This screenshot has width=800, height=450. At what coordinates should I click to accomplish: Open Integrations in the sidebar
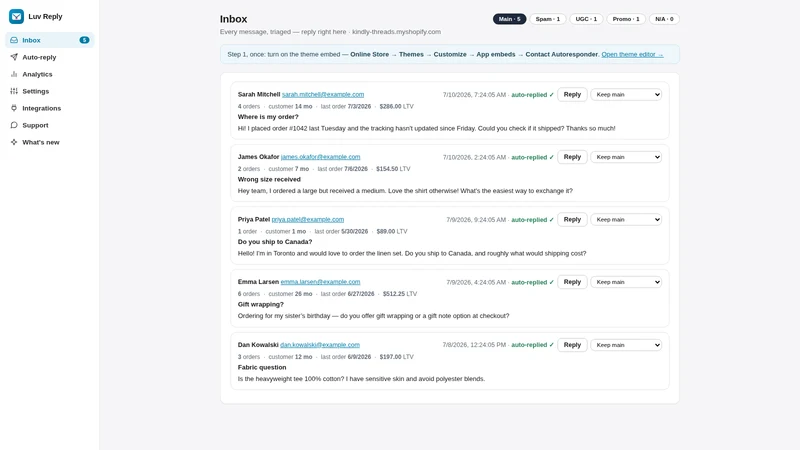click(49, 108)
